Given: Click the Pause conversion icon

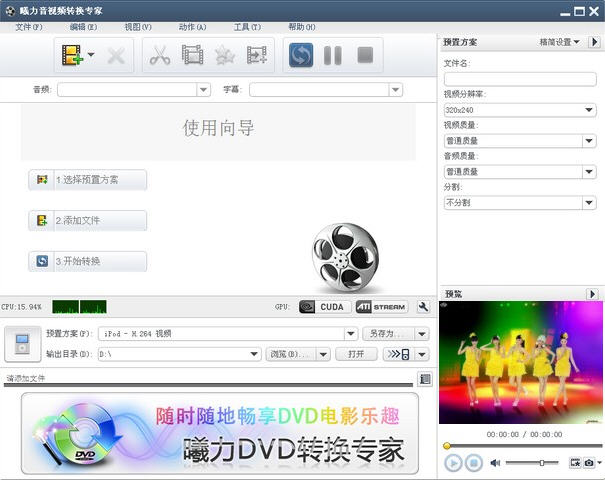Looking at the screenshot, I should 333,55.
